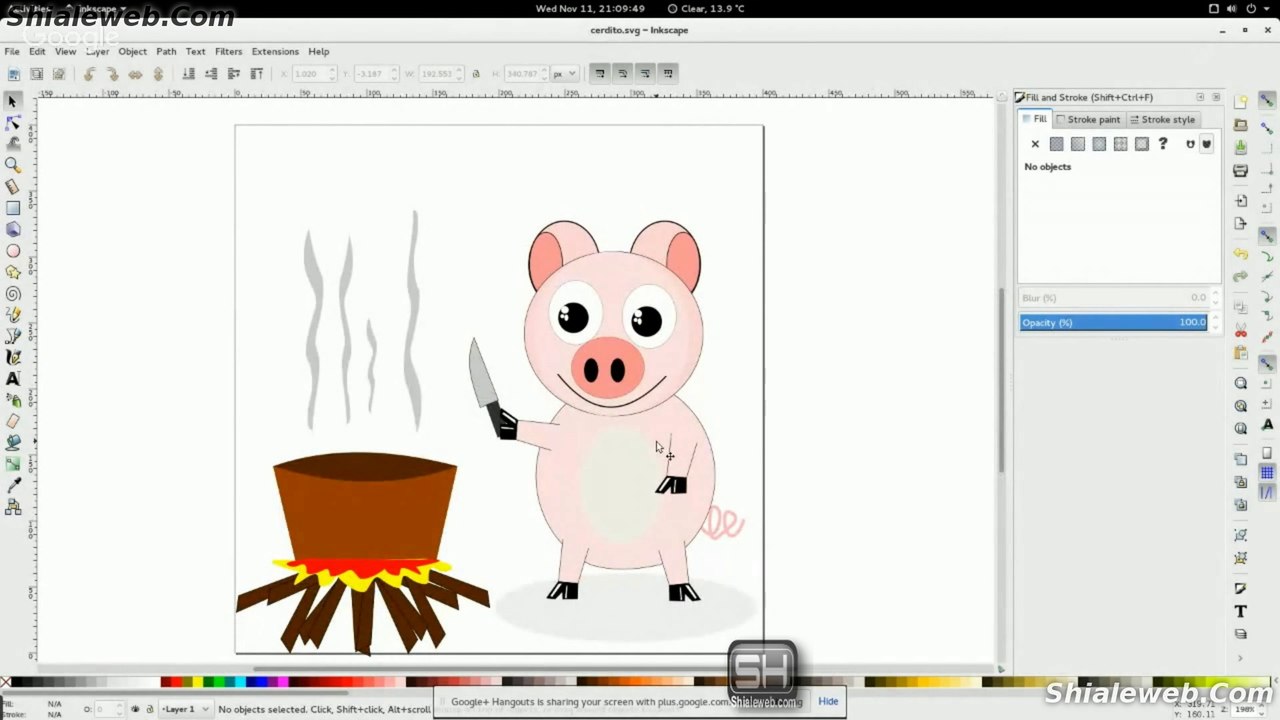The width and height of the screenshot is (1280, 720).
Task: Open the Object menu
Action: 132,51
